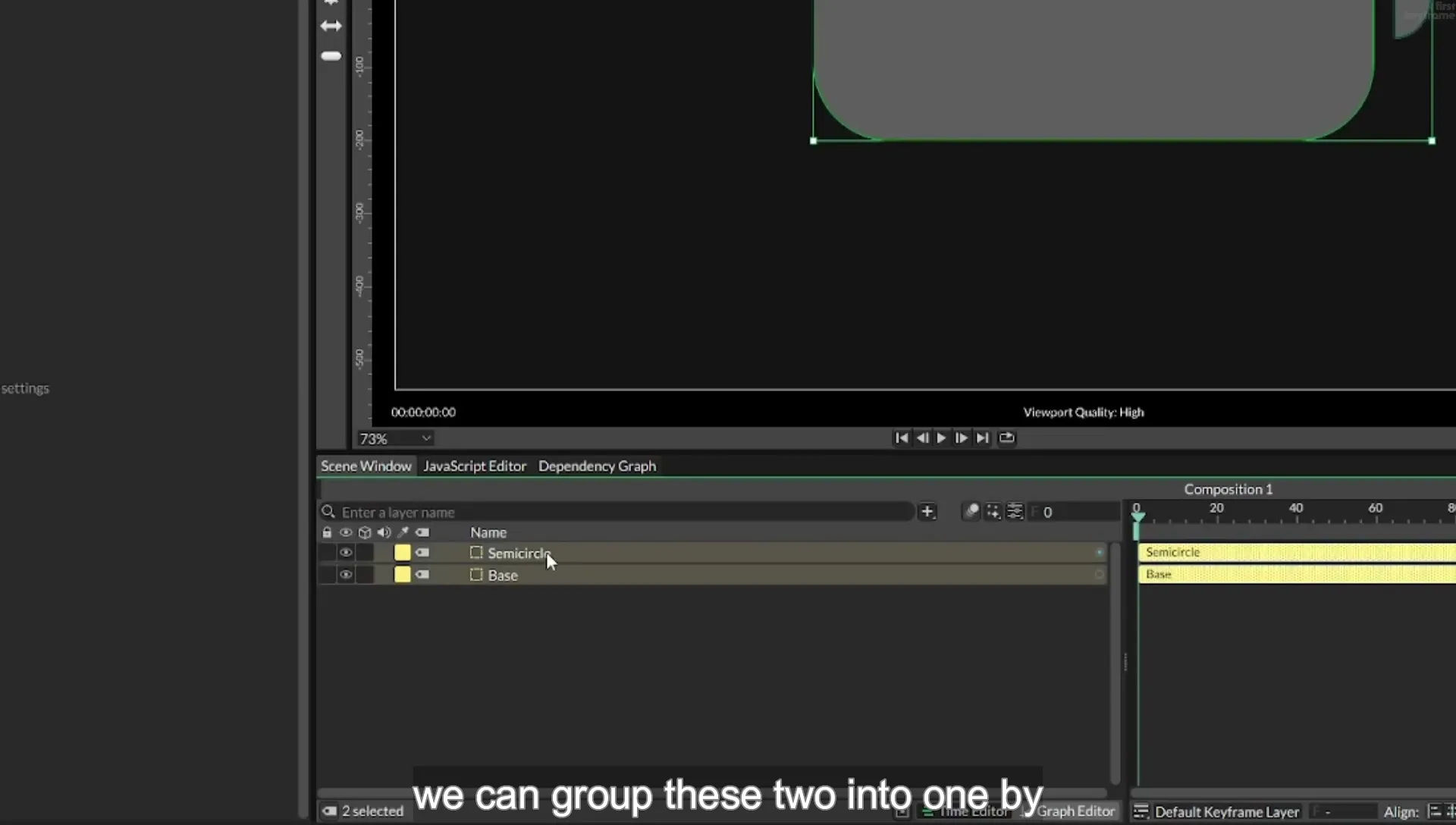Select the Semicircle timeline bar

click(x=1297, y=553)
